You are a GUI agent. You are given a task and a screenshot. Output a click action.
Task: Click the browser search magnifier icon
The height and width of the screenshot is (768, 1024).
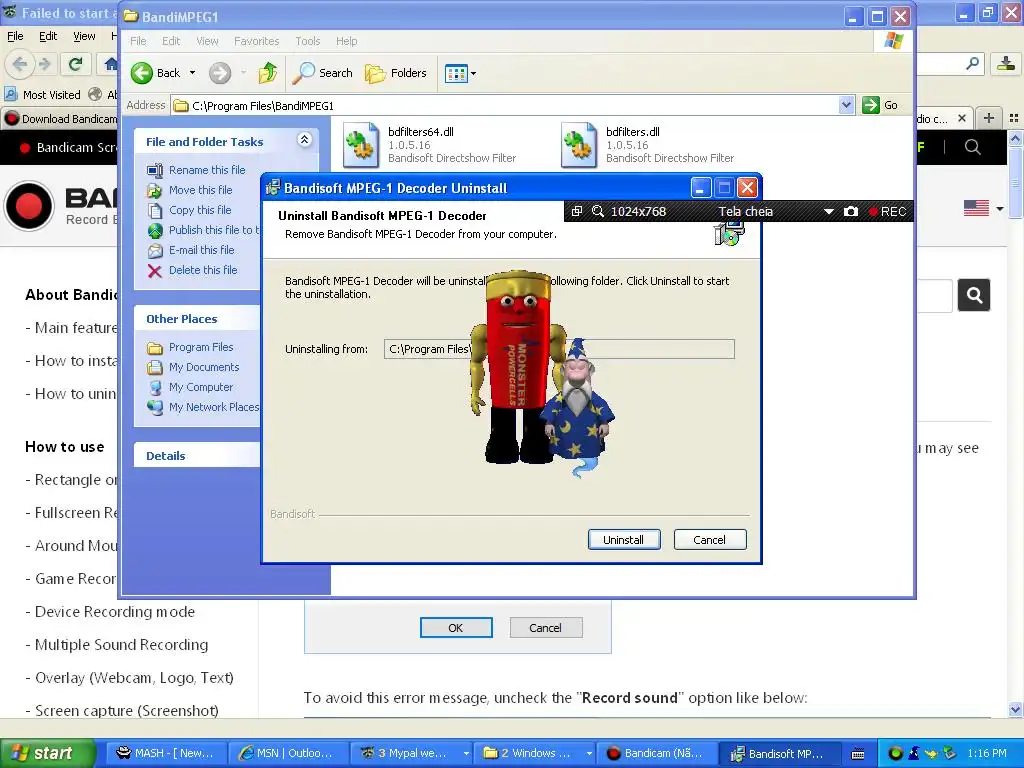pyautogui.click(x=972, y=63)
